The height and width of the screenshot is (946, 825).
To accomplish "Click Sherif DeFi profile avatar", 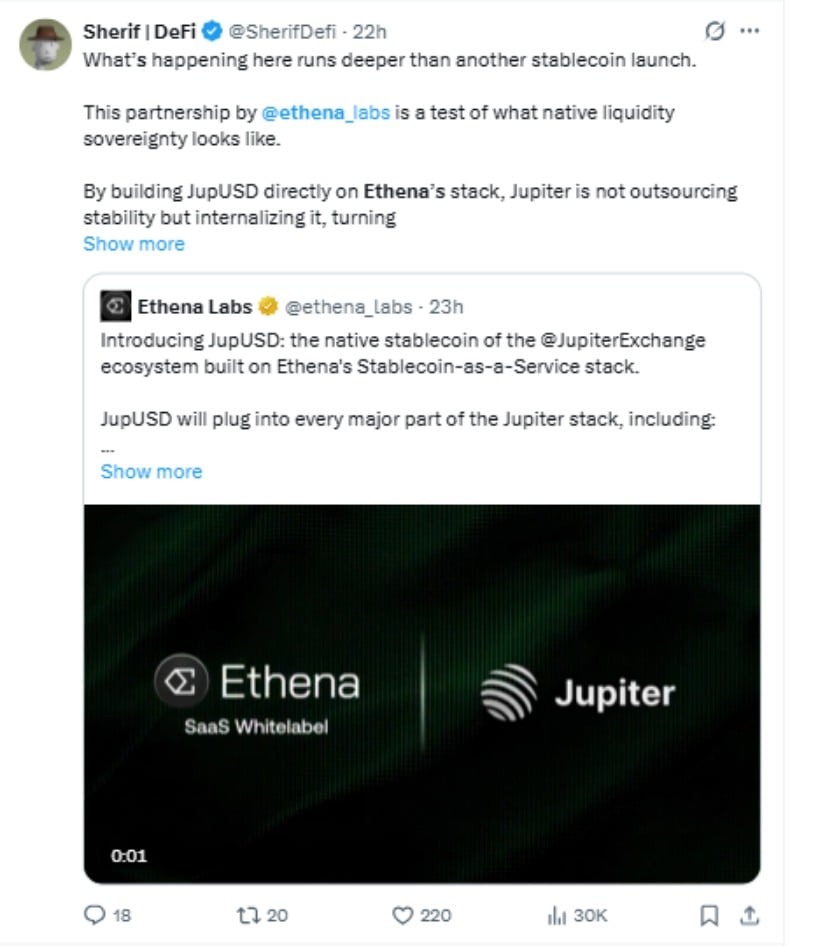I will tap(46, 46).
